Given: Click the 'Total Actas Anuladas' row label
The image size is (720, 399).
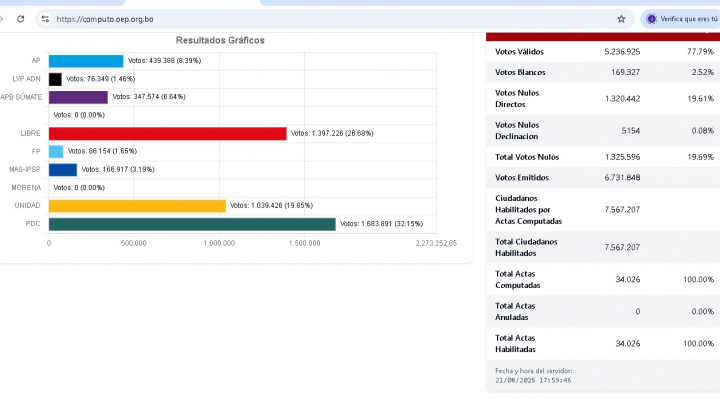Looking at the screenshot, I should click(515, 312).
